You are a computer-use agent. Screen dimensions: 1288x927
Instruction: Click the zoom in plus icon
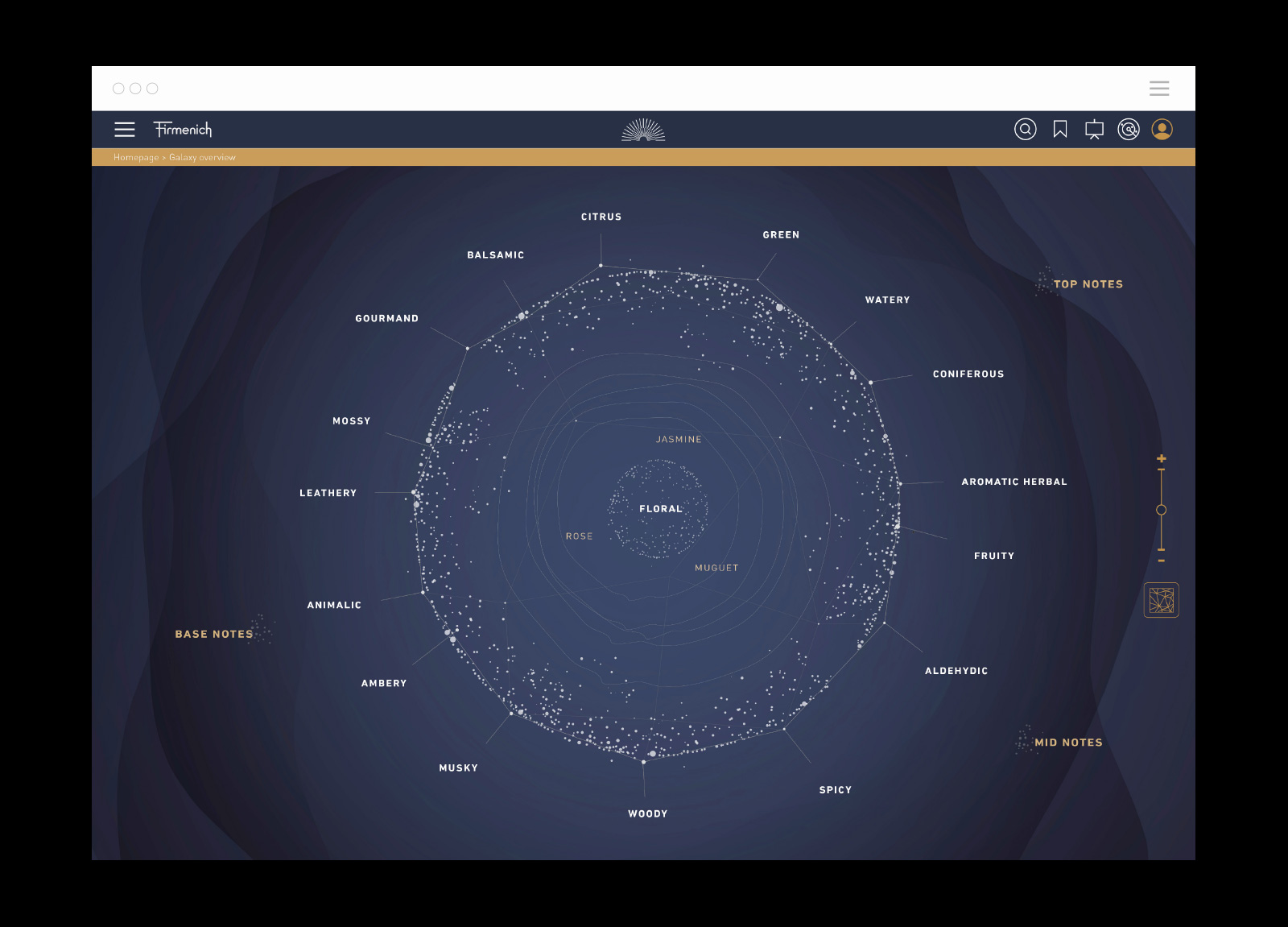point(1161,458)
